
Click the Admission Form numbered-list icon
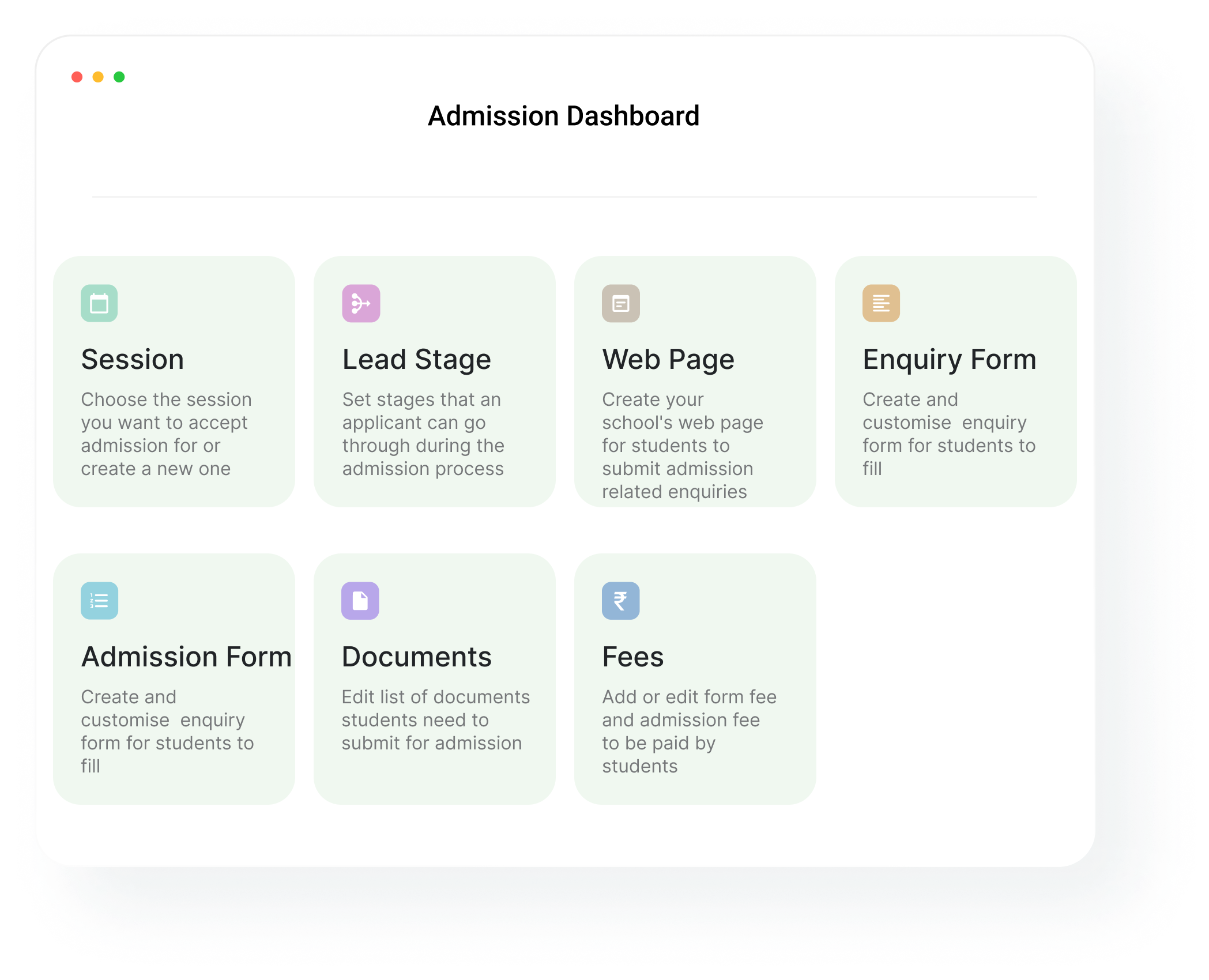point(99,601)
